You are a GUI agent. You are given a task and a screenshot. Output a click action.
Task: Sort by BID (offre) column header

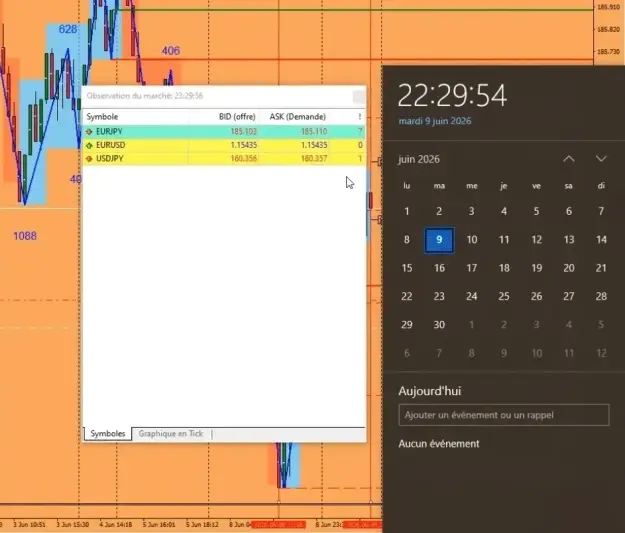[237, 117]
